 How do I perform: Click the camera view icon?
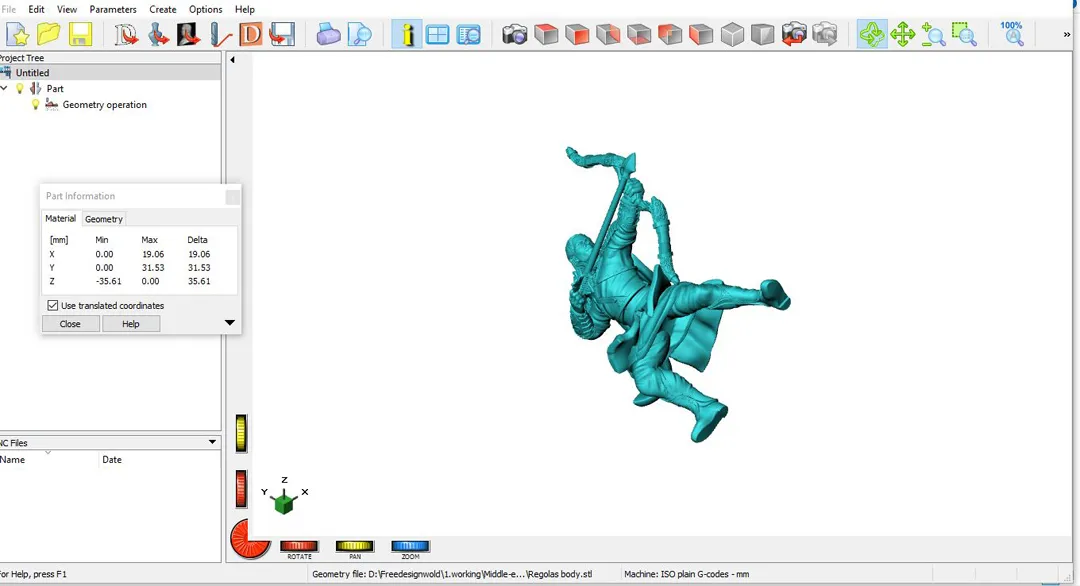point(515,34)
